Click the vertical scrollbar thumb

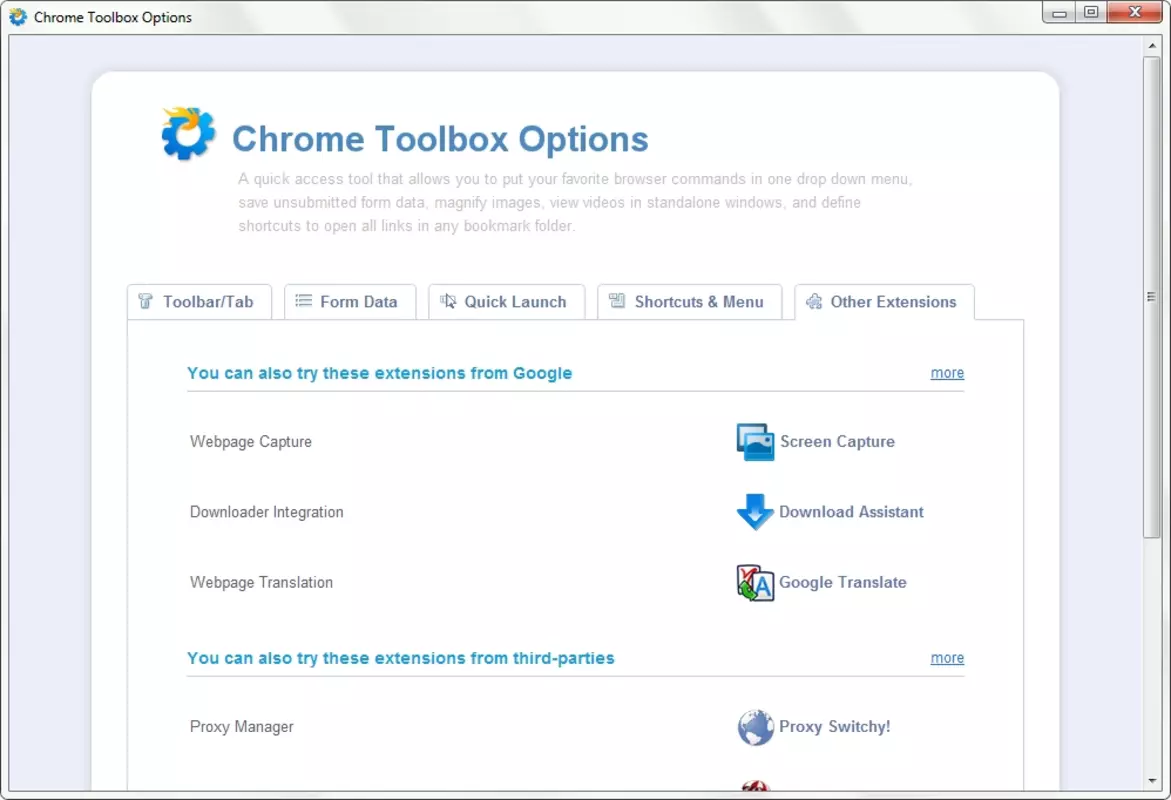click(1151, 297)
